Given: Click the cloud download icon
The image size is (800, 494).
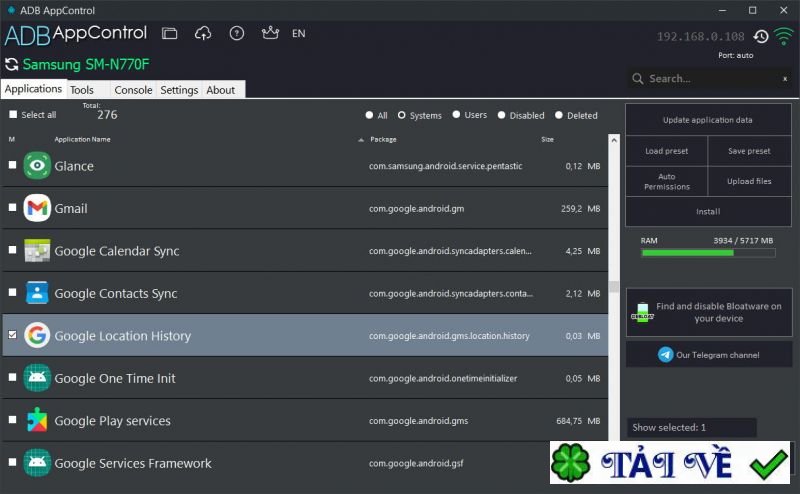Looking at the screenshot, I should coord(203,33).
